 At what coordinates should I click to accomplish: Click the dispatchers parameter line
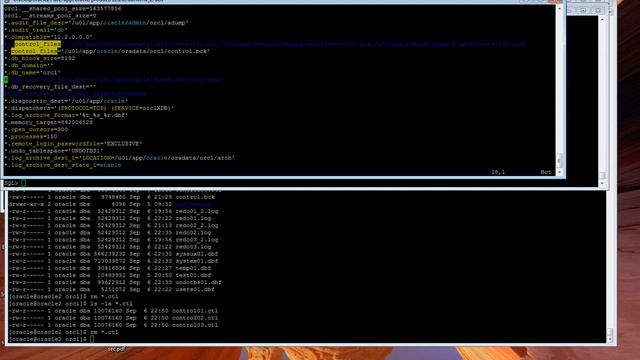tap(89, 108)
